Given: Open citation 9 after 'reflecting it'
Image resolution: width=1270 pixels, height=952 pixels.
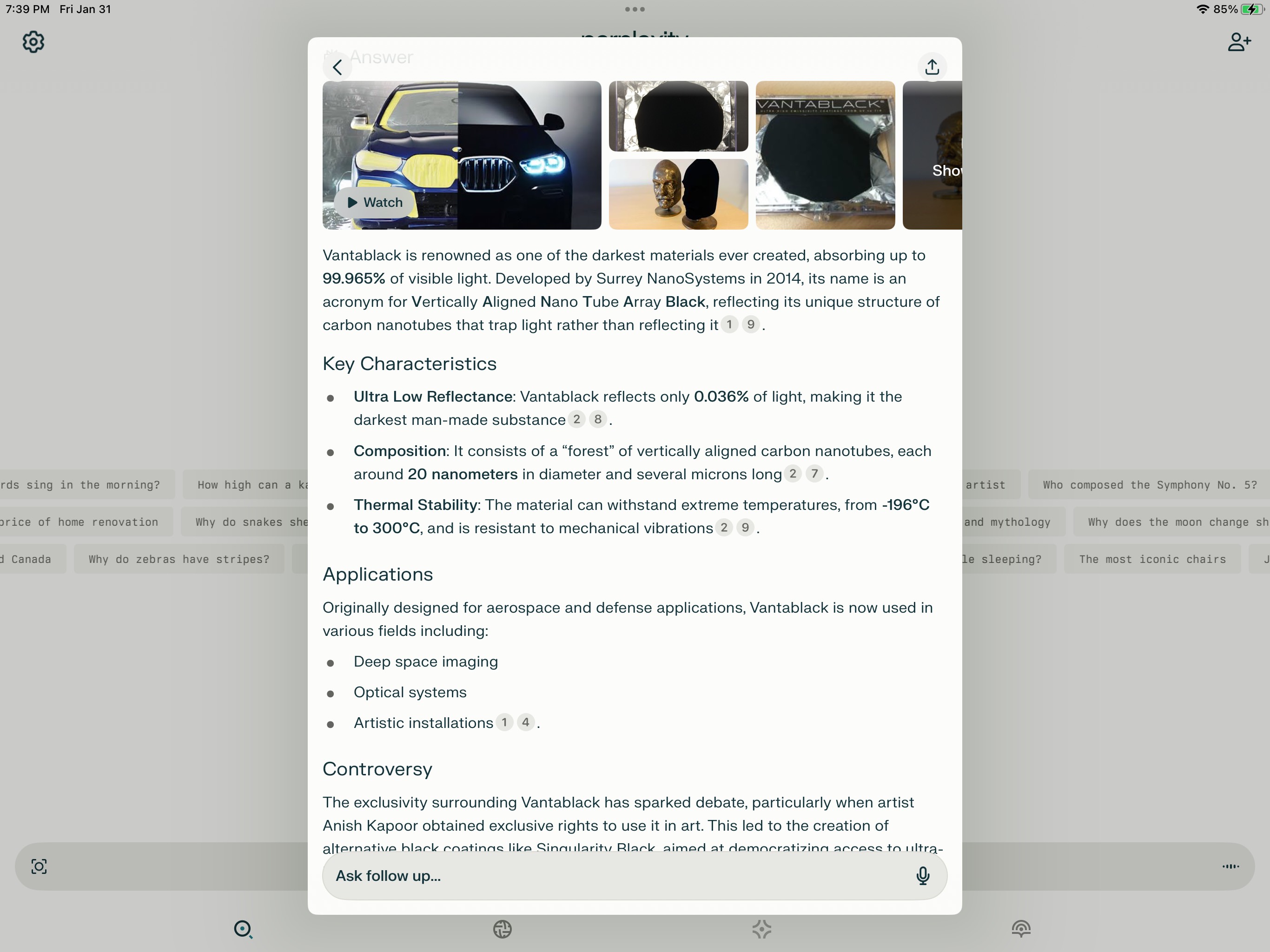Looking at the screenshot, I should coord(750,324).
